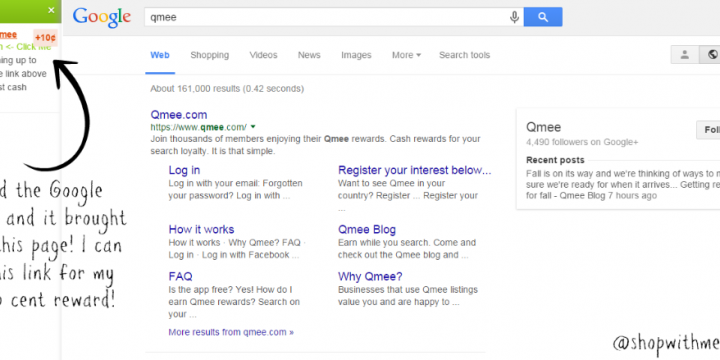
Task: Open the How it works sitelink
Action: coord(201,230)
